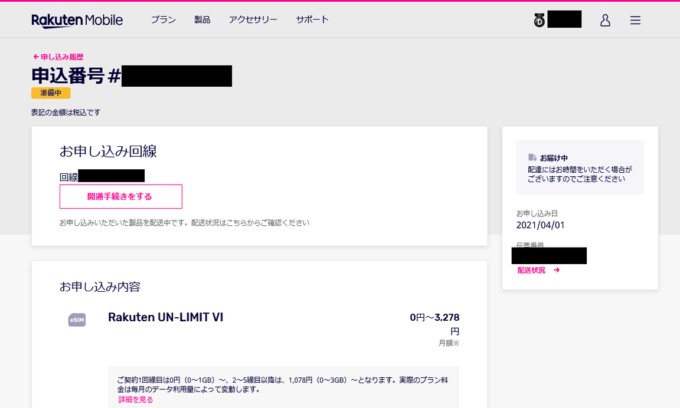680x408 pixels.
Task: Select the 表記の金額は税込です note
Action: coord(65,112)
